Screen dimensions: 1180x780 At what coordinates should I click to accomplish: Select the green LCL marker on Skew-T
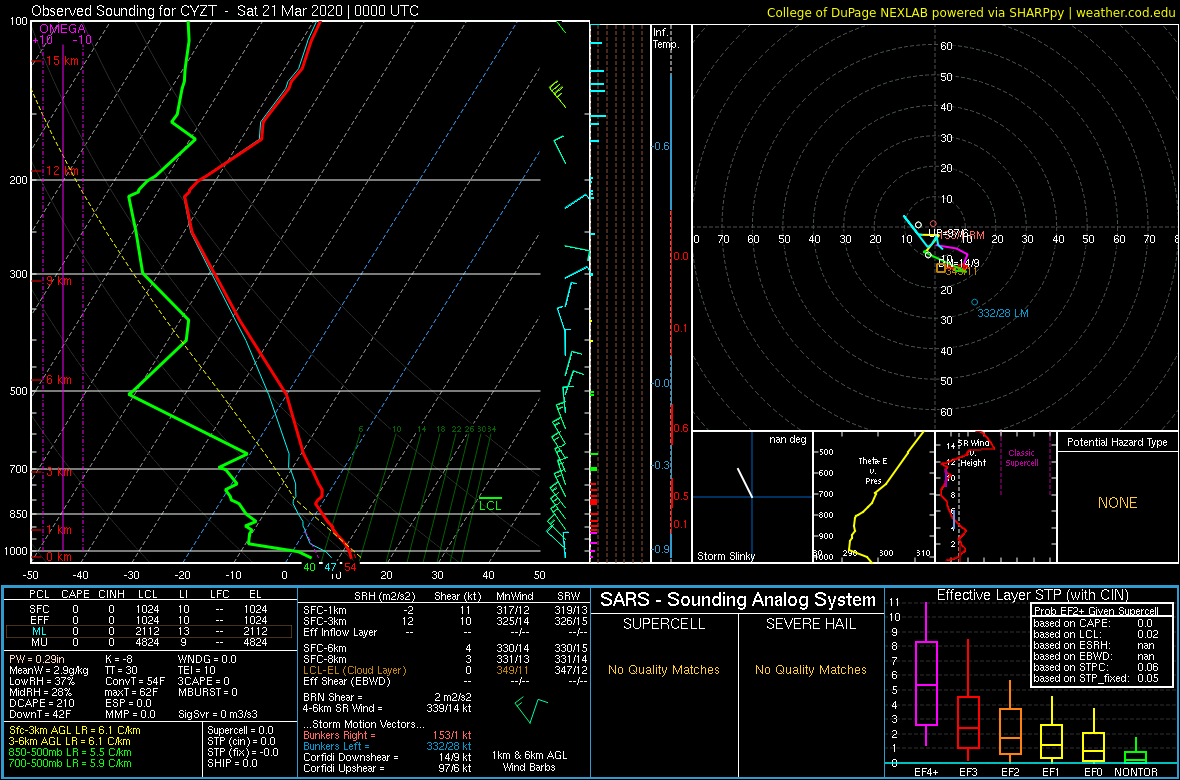[x=490, y=504]
